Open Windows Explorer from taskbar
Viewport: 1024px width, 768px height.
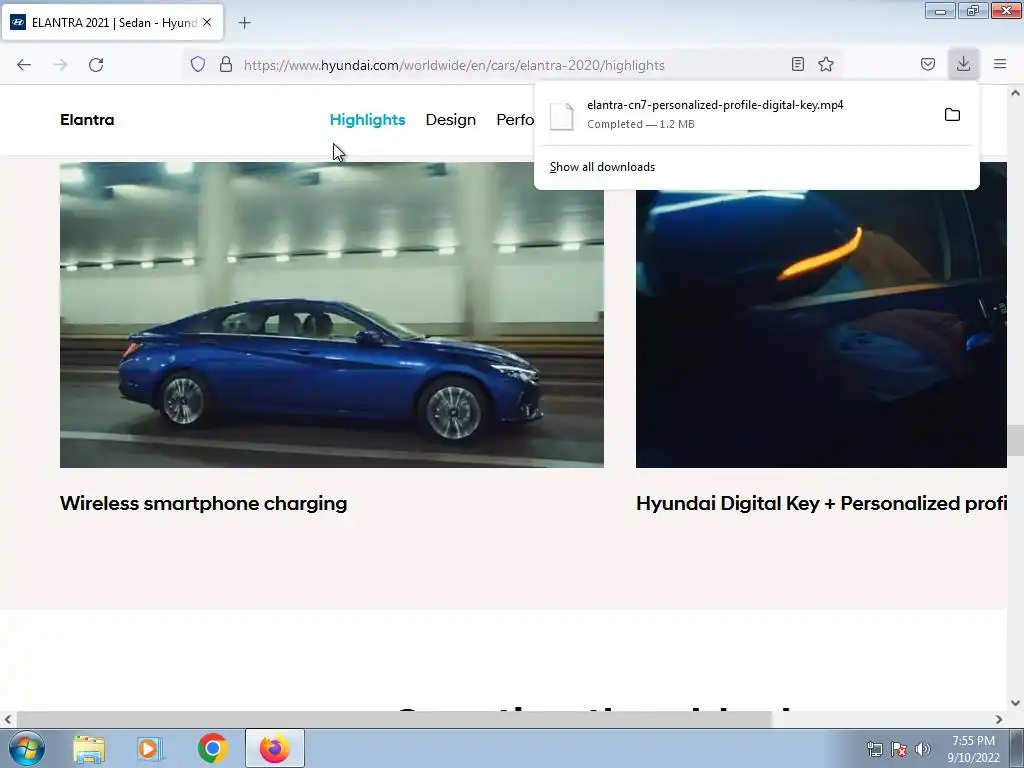tap(89, 748)
